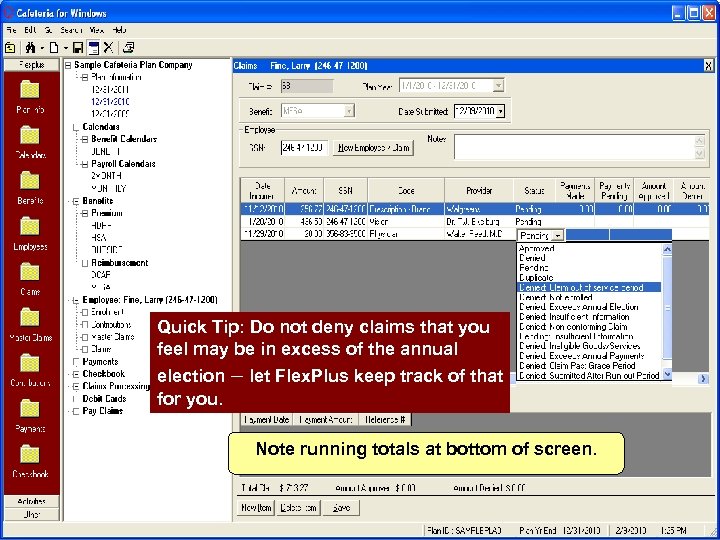Collapse the Payroll Calendars tree node
The image size is (720, 540).
click(x=84, y=164)
